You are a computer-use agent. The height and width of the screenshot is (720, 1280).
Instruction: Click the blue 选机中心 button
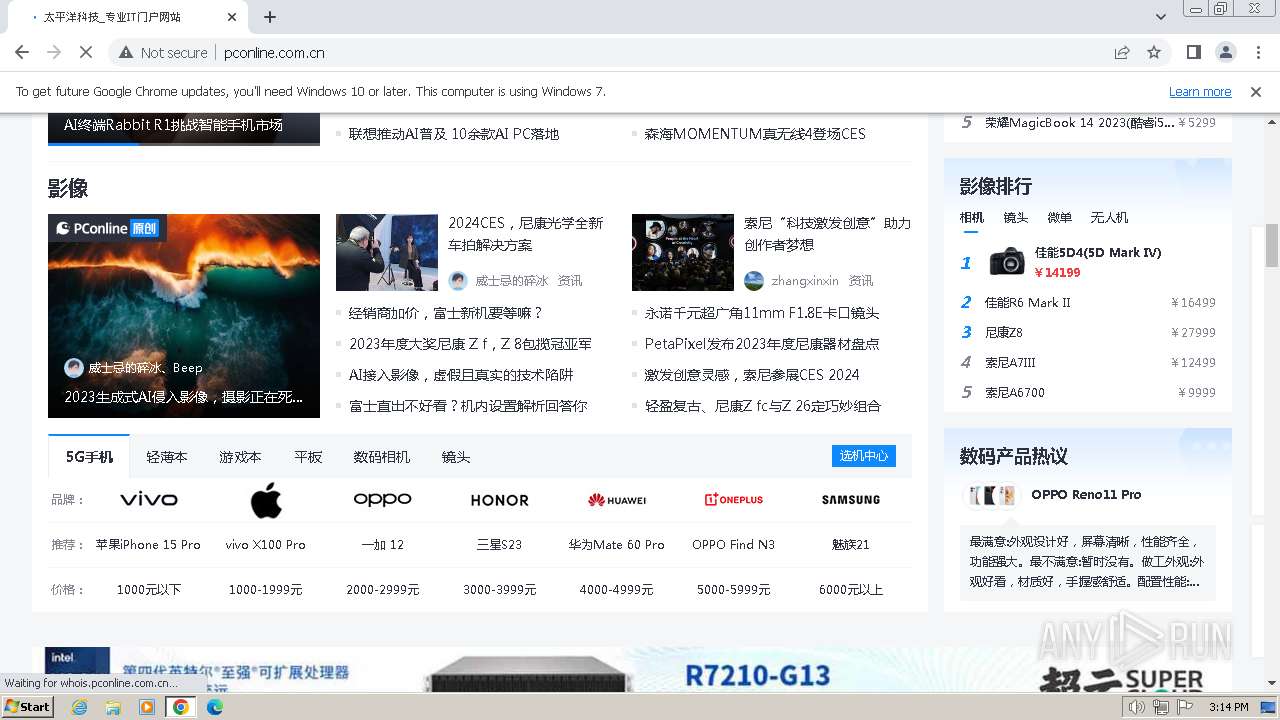864,456
